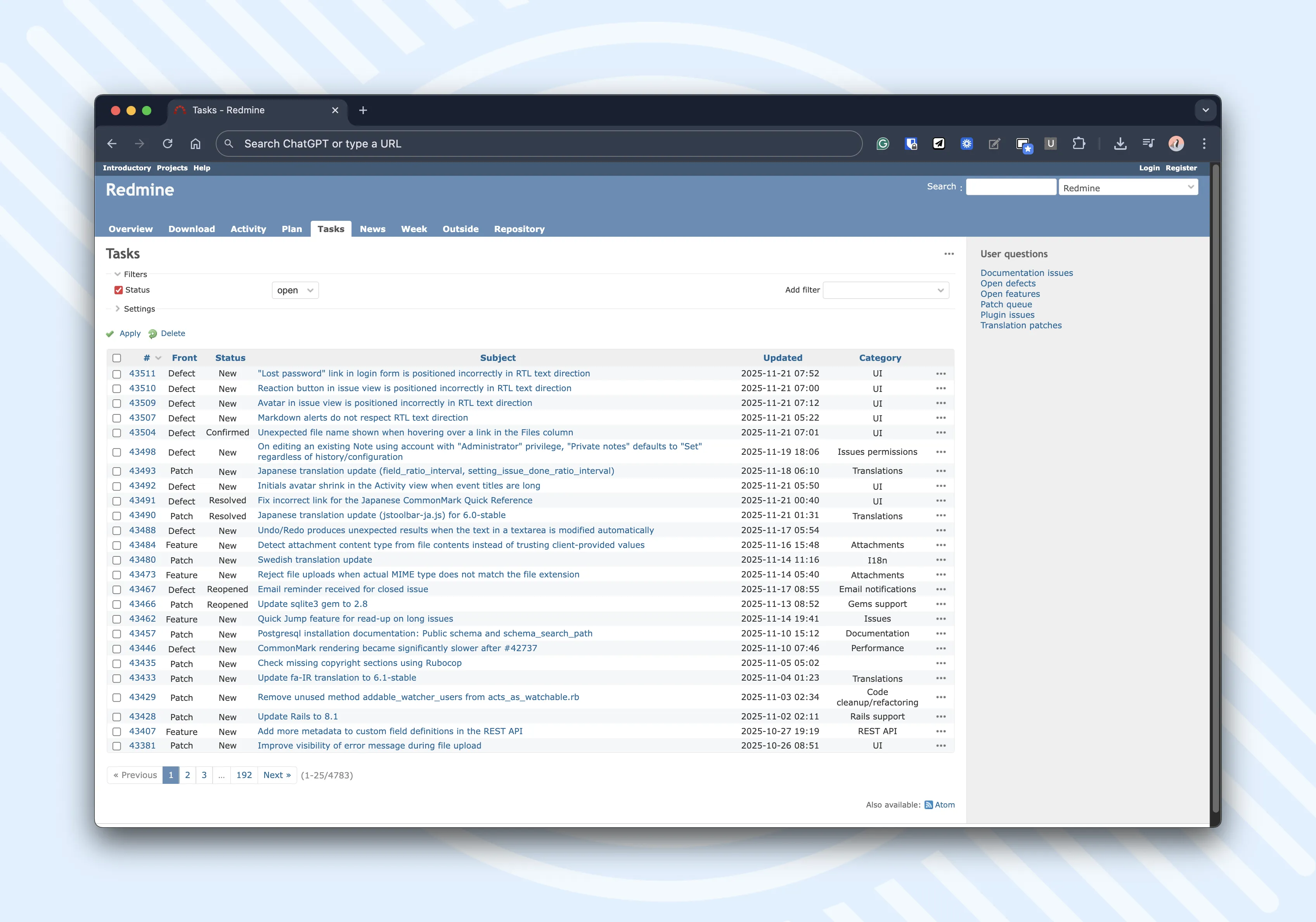Open the Atom feed link at page bottom
Viewport: 1316px width, 922px height.
tap(943, 804)
